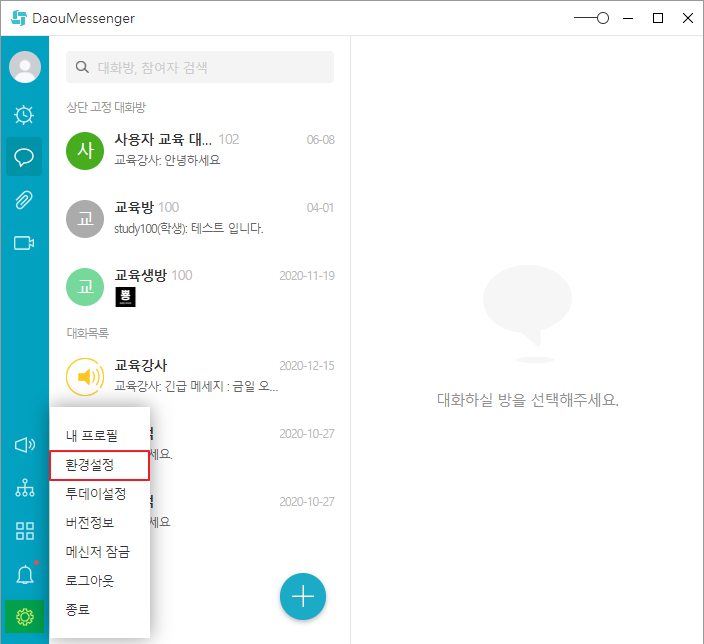The width and height of the screenshot is (704, 644).
Task: Open the apps grid icon
Action: pos(25,531)
